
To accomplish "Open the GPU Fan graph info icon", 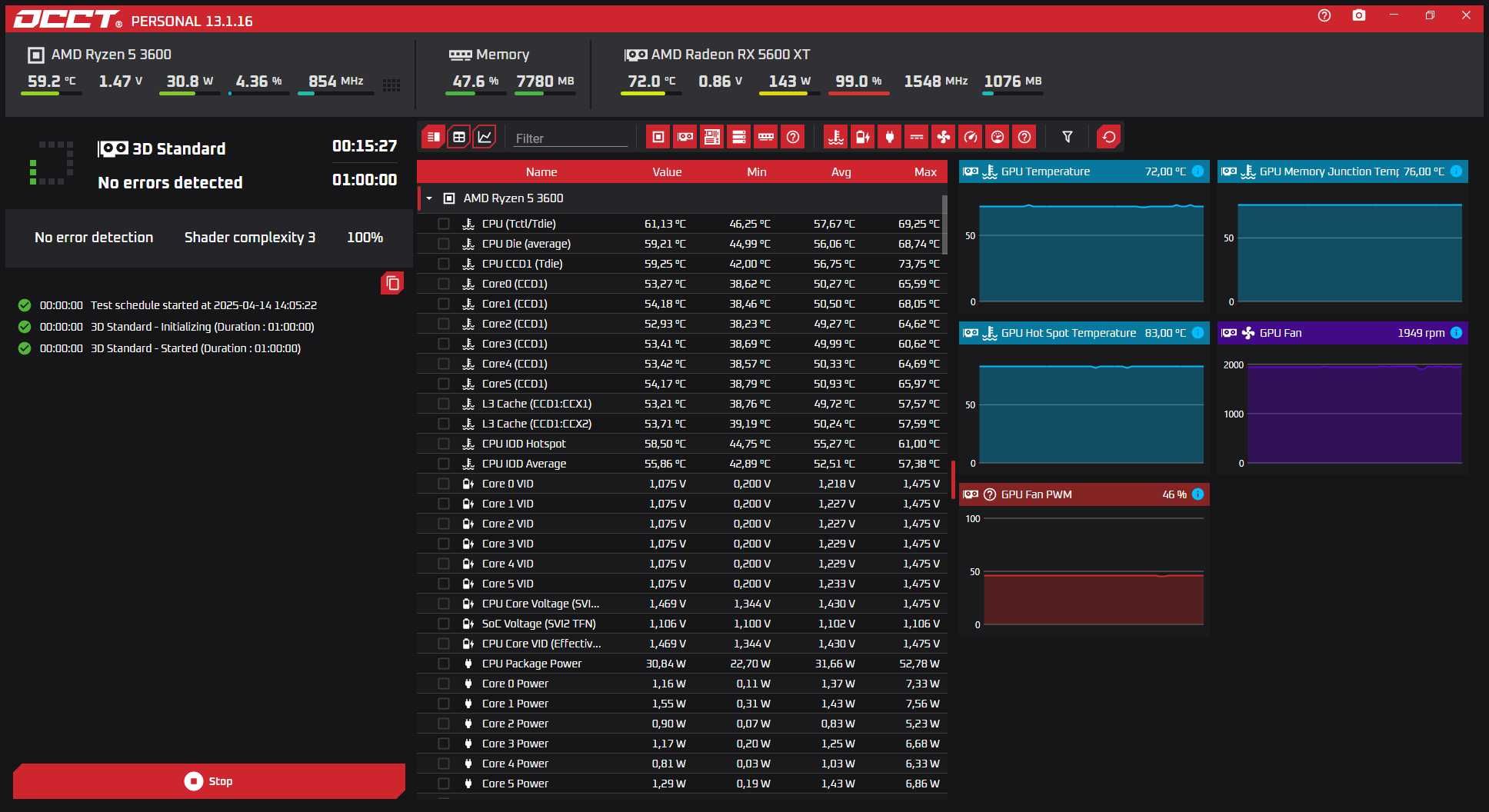I will point(1456,333).
